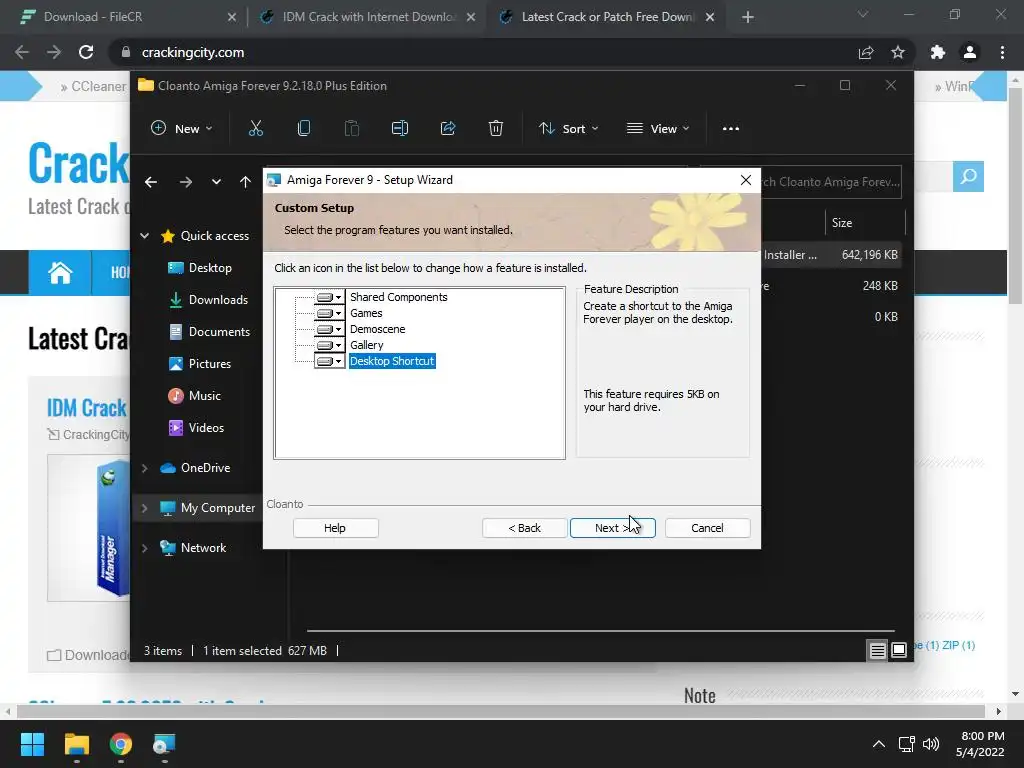
Task: Open the Gallery feature install dropdown
Action: (329, 345)
